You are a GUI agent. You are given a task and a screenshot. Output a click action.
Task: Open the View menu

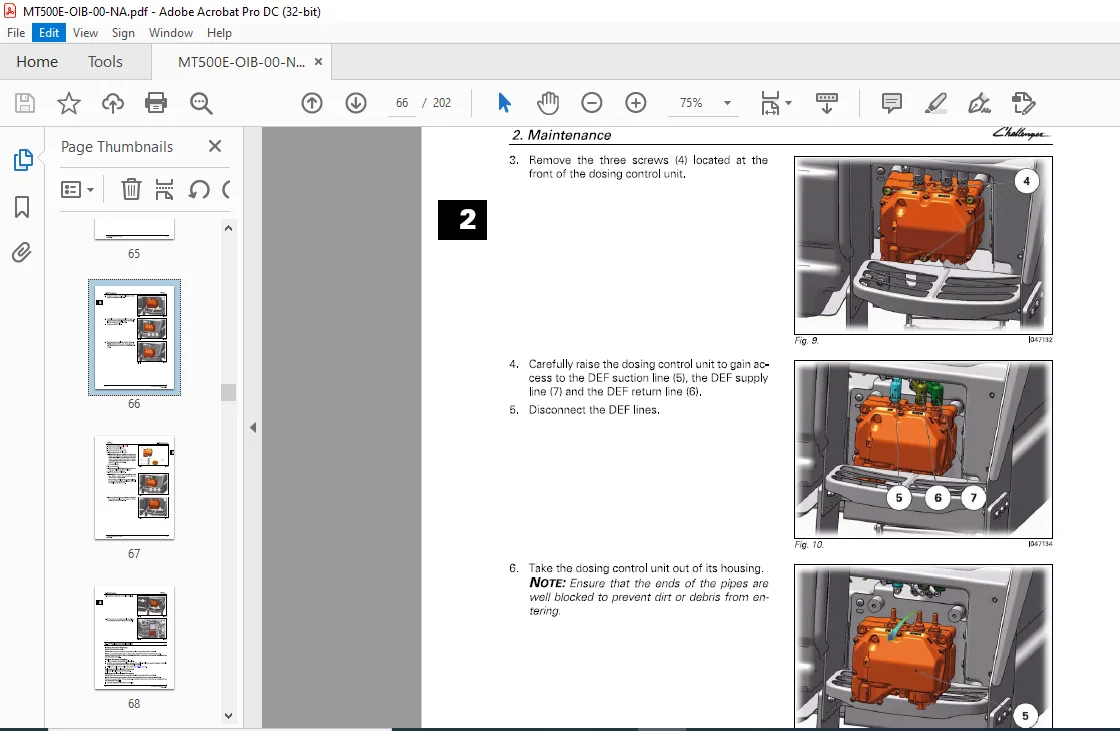85,33
